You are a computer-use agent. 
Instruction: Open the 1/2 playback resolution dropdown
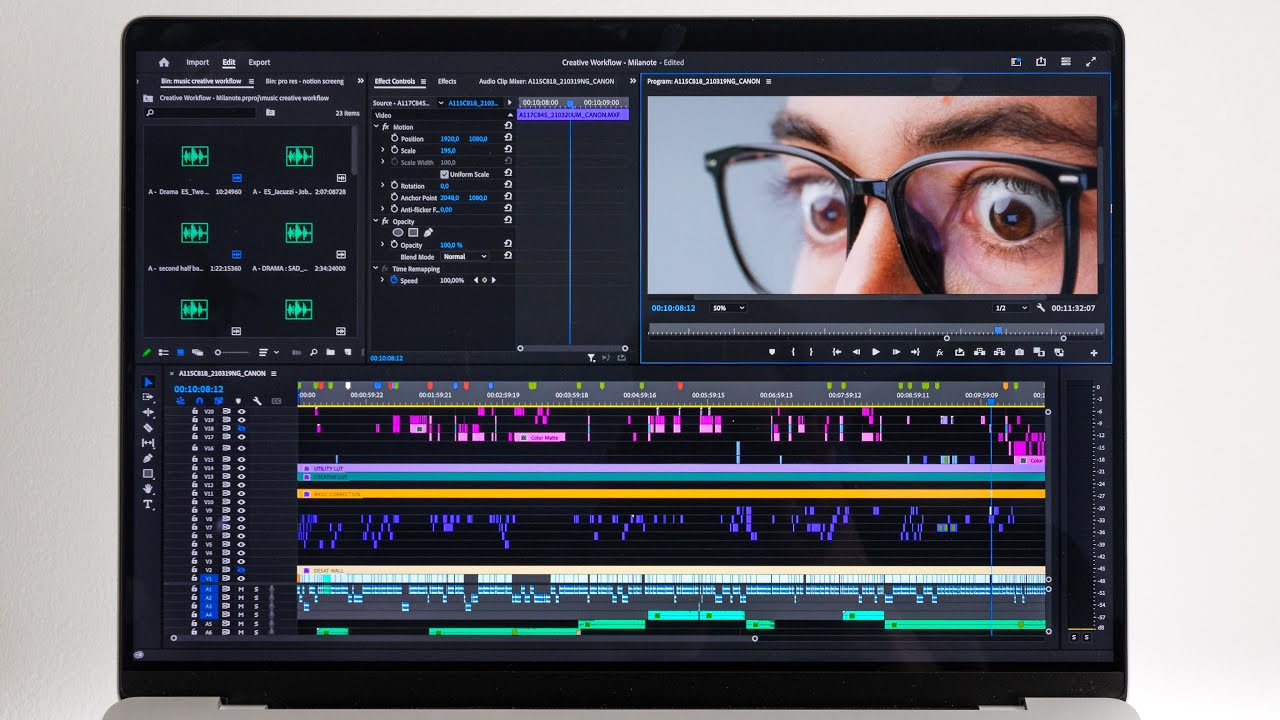point(1011,308)
